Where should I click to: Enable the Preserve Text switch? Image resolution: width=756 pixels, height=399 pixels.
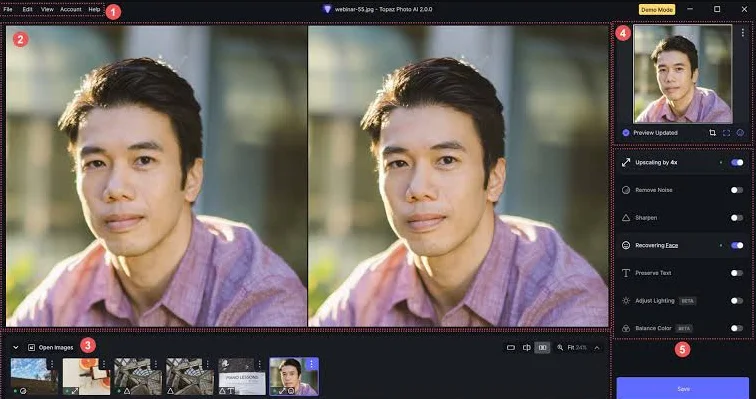pos(737,273)
